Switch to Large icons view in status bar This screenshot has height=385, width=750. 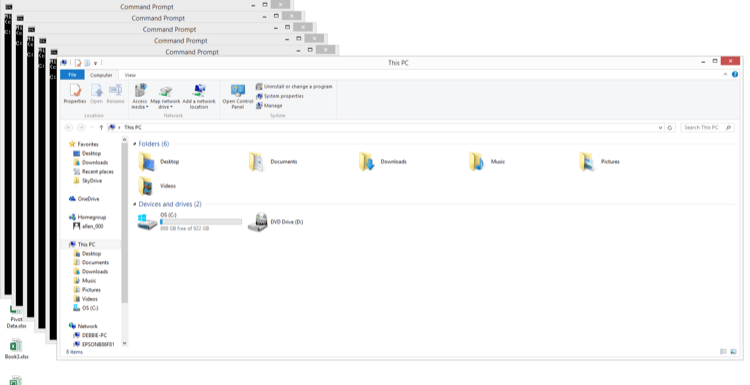733,352
